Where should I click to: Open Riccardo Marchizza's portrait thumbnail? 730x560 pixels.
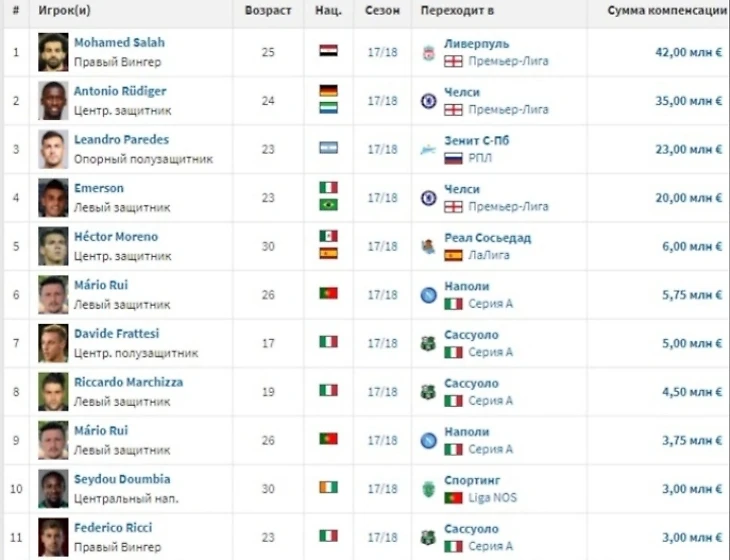tap(53, 392)
